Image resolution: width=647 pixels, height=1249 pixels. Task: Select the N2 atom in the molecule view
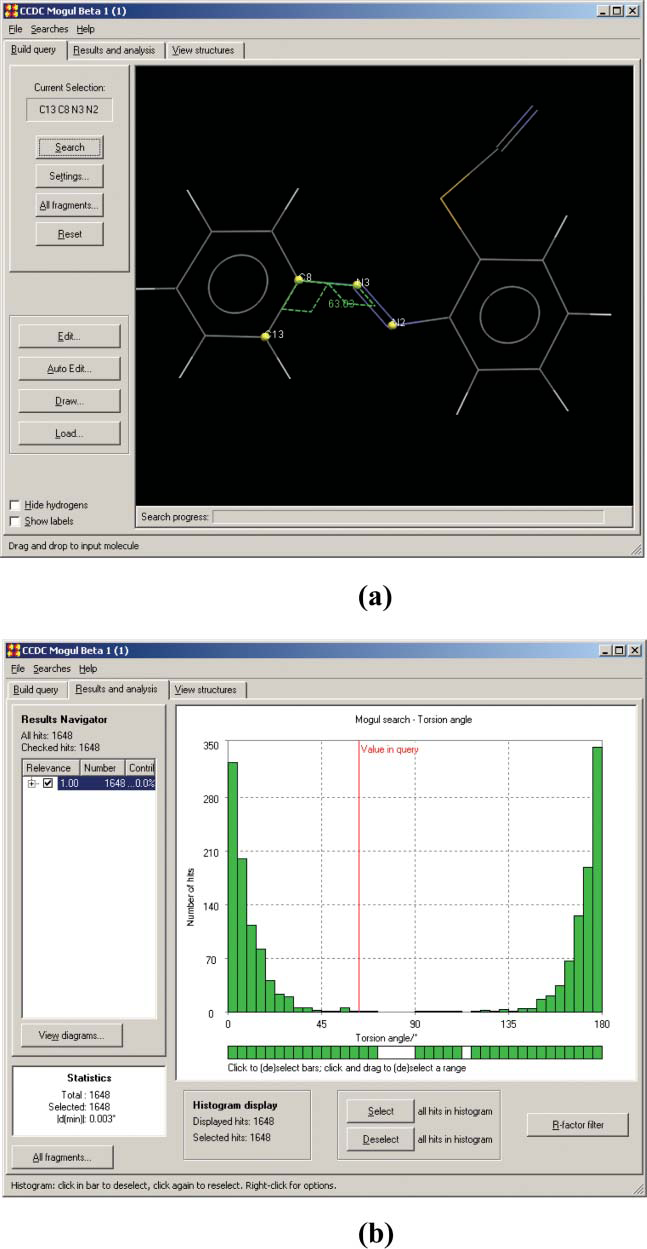tap(394, 324)
